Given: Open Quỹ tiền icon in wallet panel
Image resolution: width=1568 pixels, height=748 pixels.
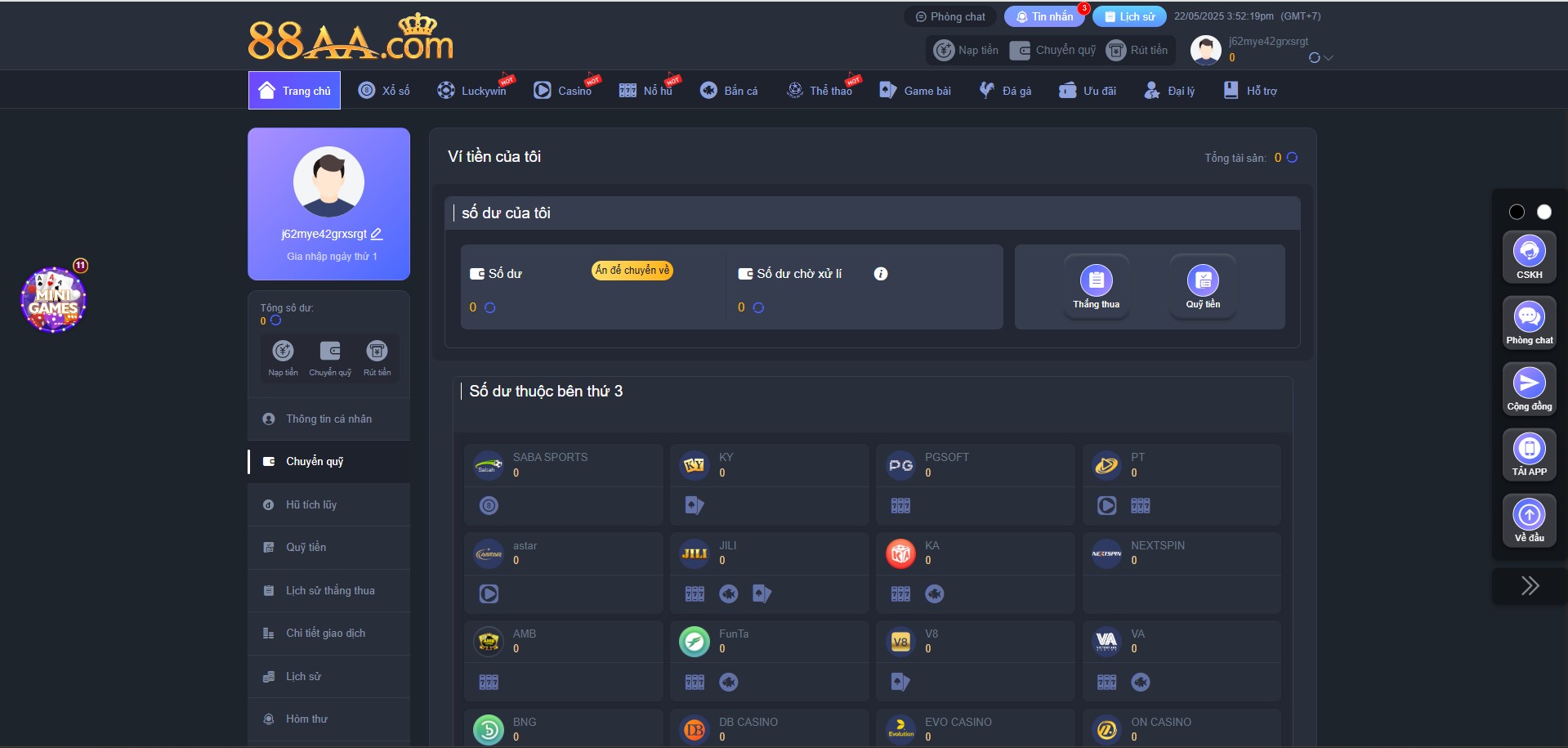Looking at the screenshot, I should 1203,287.
